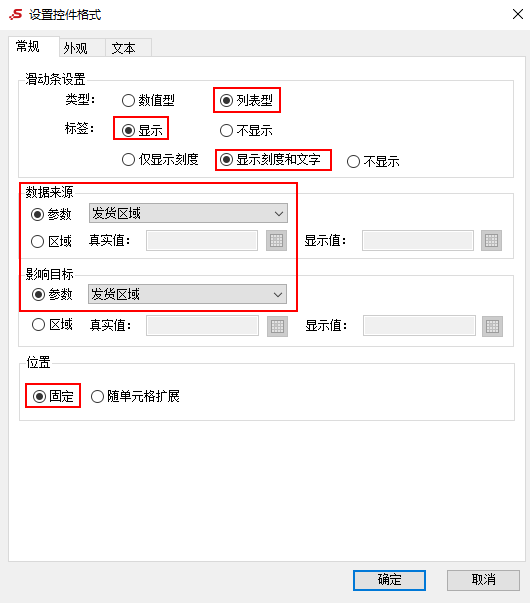This screenshot has width=530, height=603.
Task: Switch to the 外观 tab
Action: tap(75, 48)
